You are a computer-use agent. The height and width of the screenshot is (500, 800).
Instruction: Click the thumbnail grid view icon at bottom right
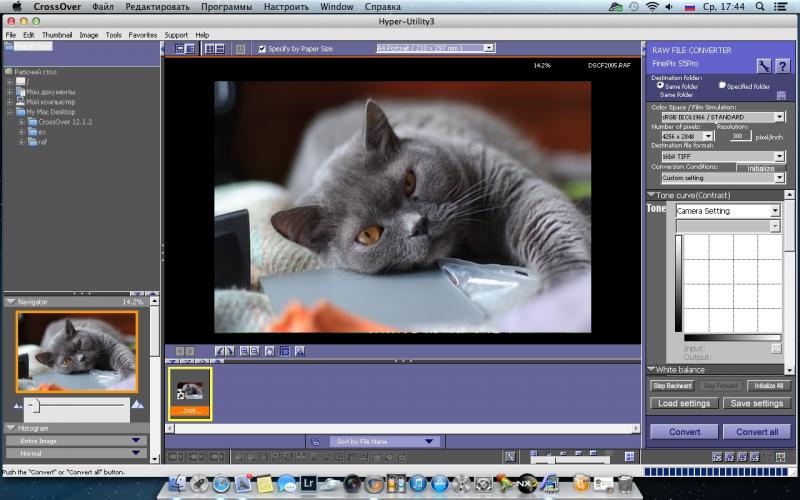630,457
